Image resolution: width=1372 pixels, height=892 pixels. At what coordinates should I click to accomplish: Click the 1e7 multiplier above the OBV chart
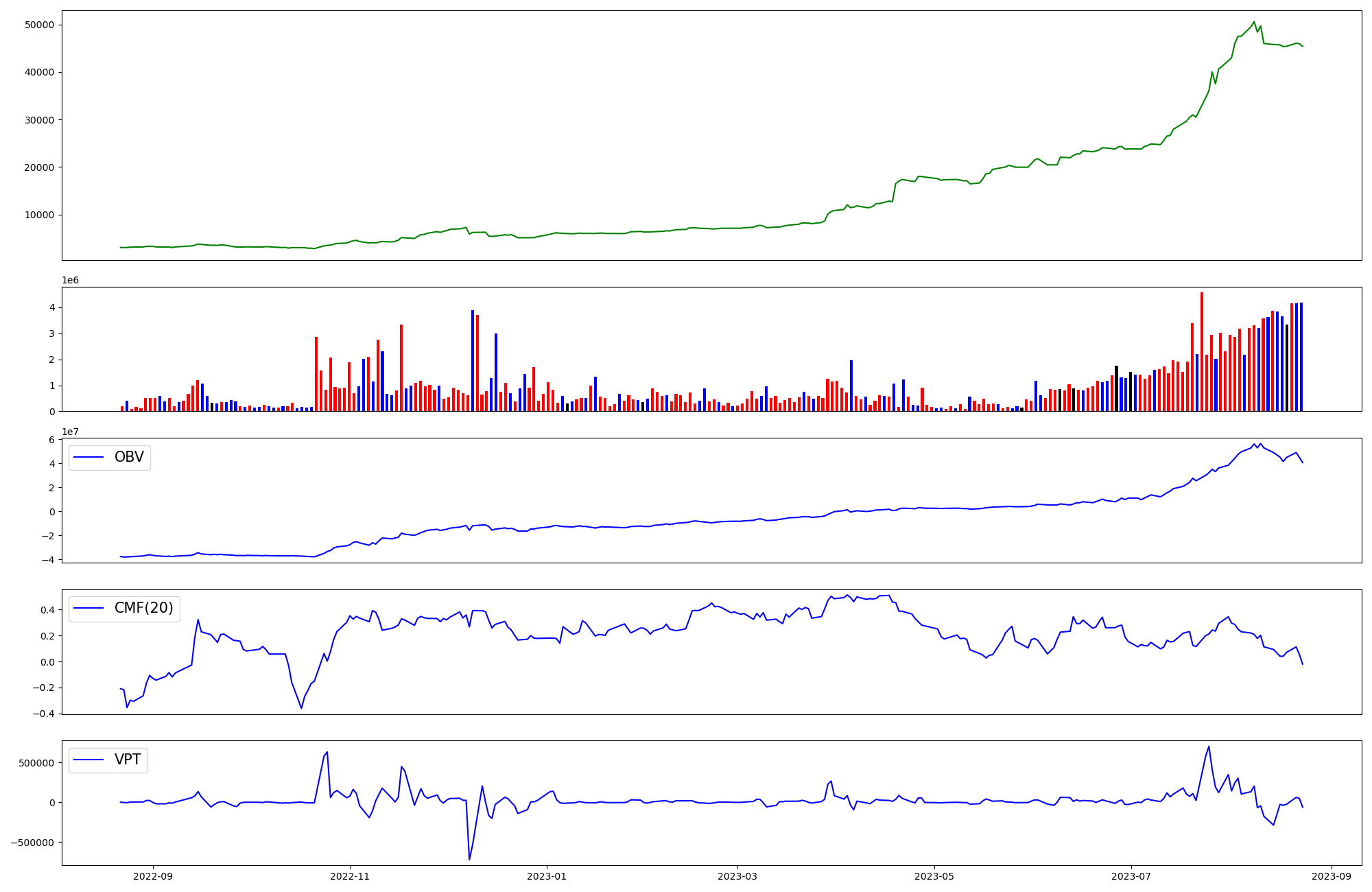point(70,432)
